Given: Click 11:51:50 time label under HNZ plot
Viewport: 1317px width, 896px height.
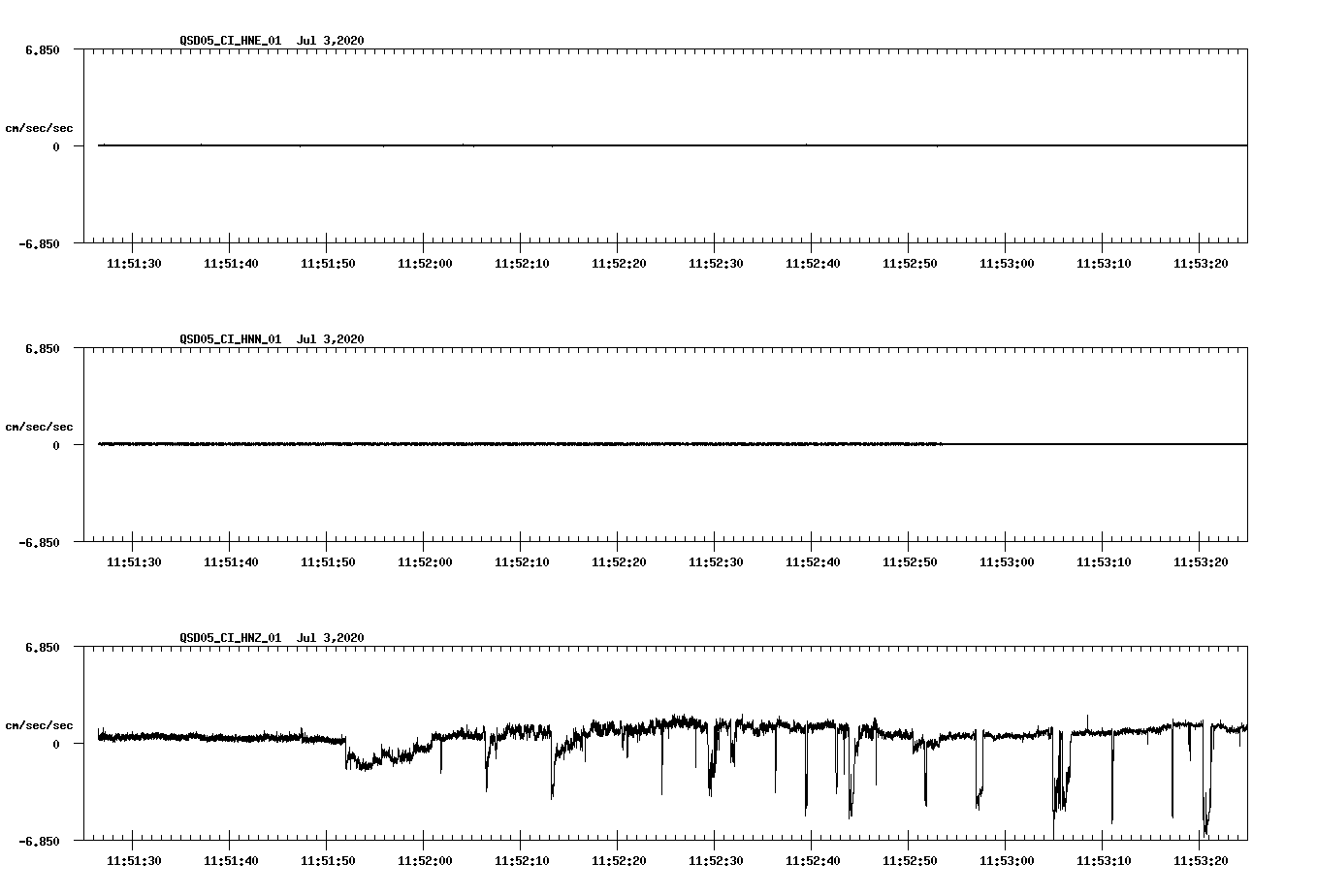Looking at the screenshot, I should (328, 861).
